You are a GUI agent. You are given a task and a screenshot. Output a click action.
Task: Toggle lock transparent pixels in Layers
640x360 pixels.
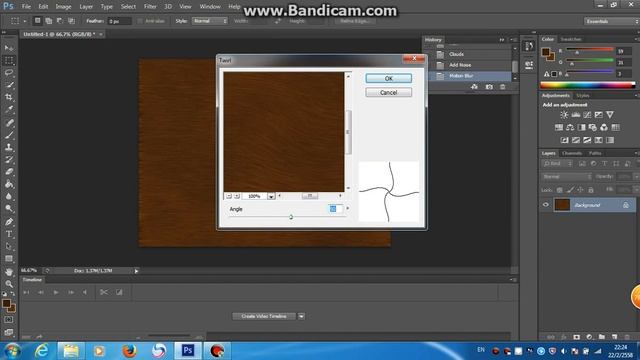pyautogui.click(x=560, y=190)
